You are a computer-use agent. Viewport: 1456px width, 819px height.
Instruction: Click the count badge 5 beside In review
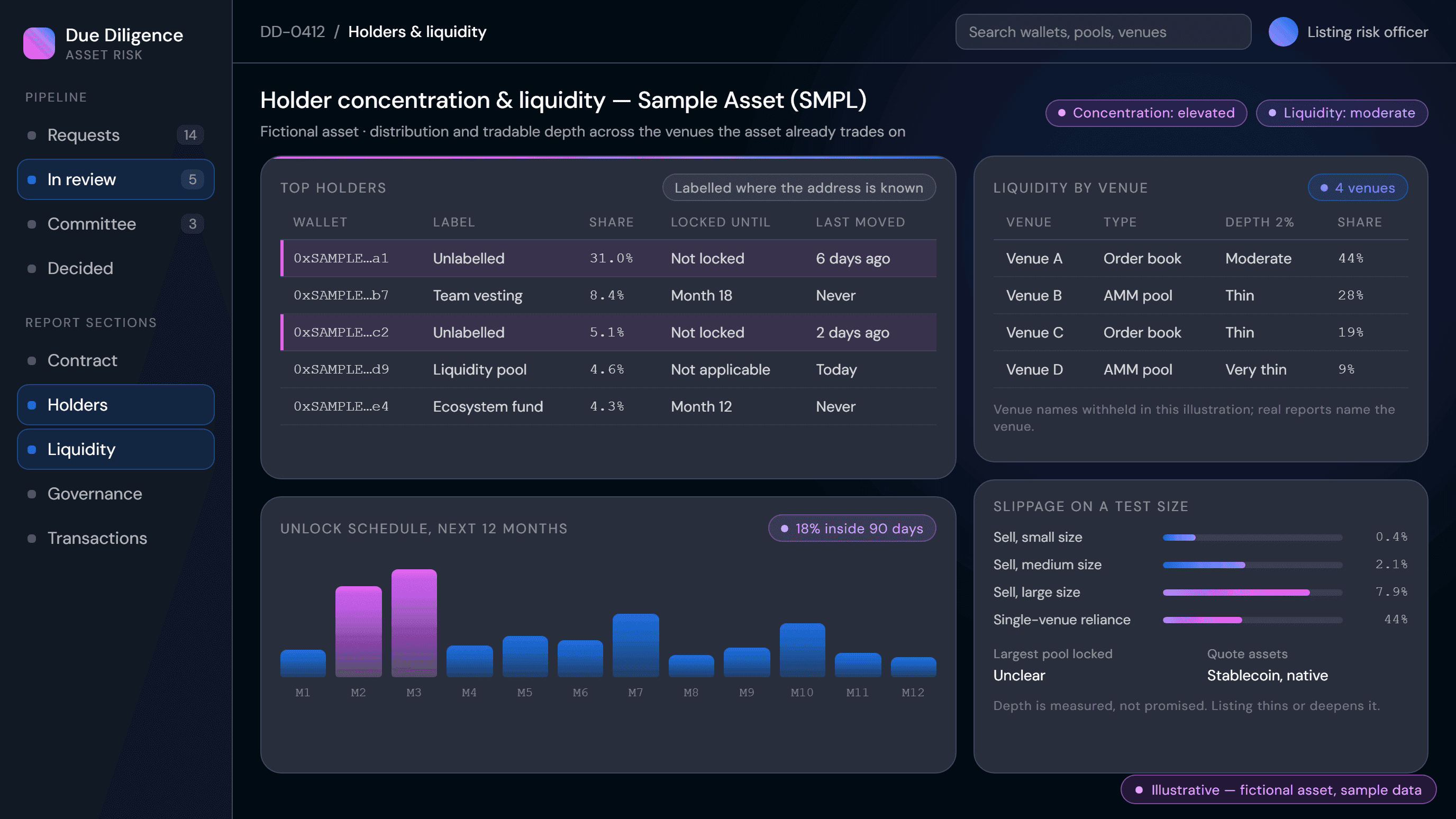click(x=192, y=179)
